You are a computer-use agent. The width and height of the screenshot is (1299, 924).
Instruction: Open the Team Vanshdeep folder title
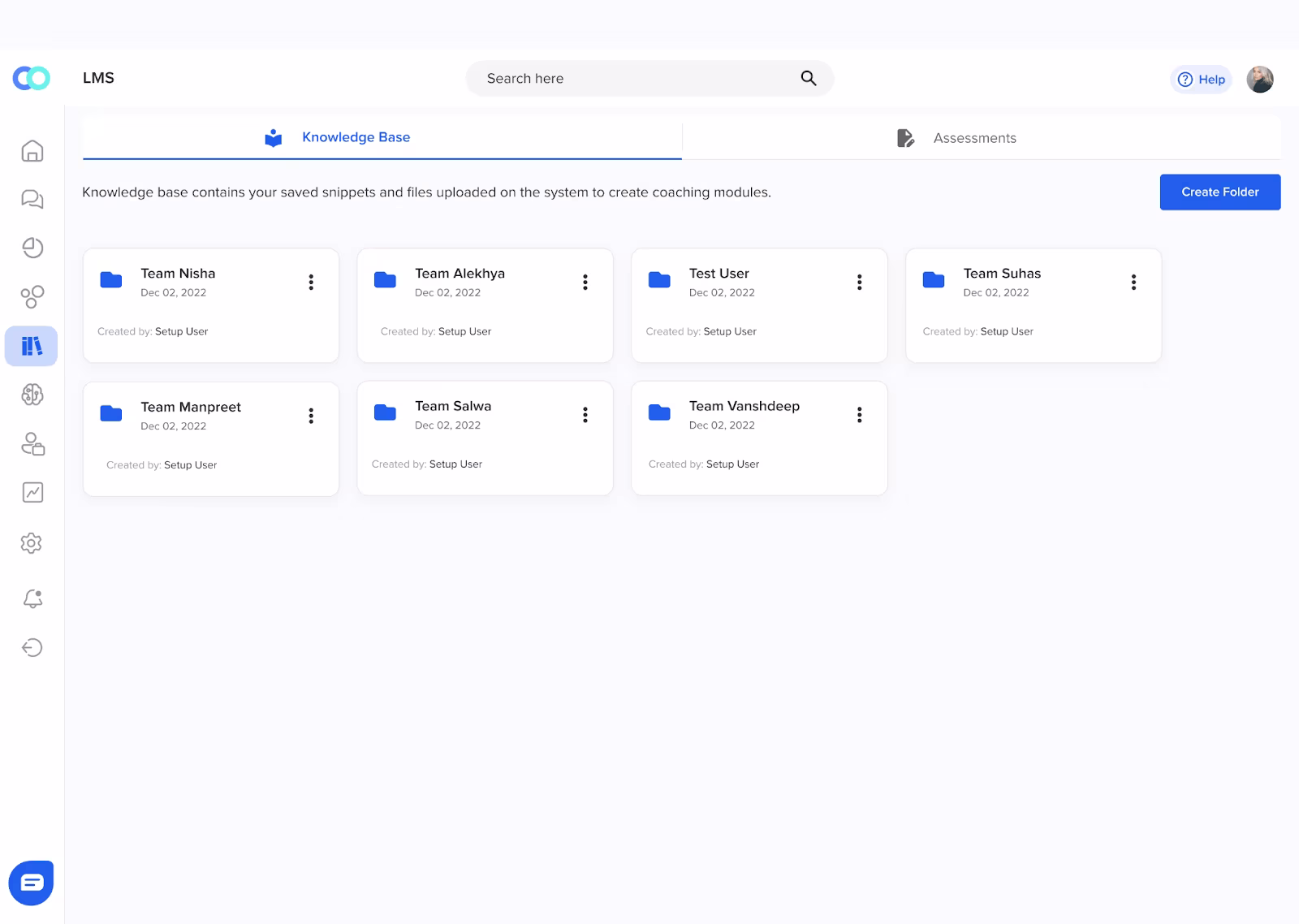click(x=744, y=406)
